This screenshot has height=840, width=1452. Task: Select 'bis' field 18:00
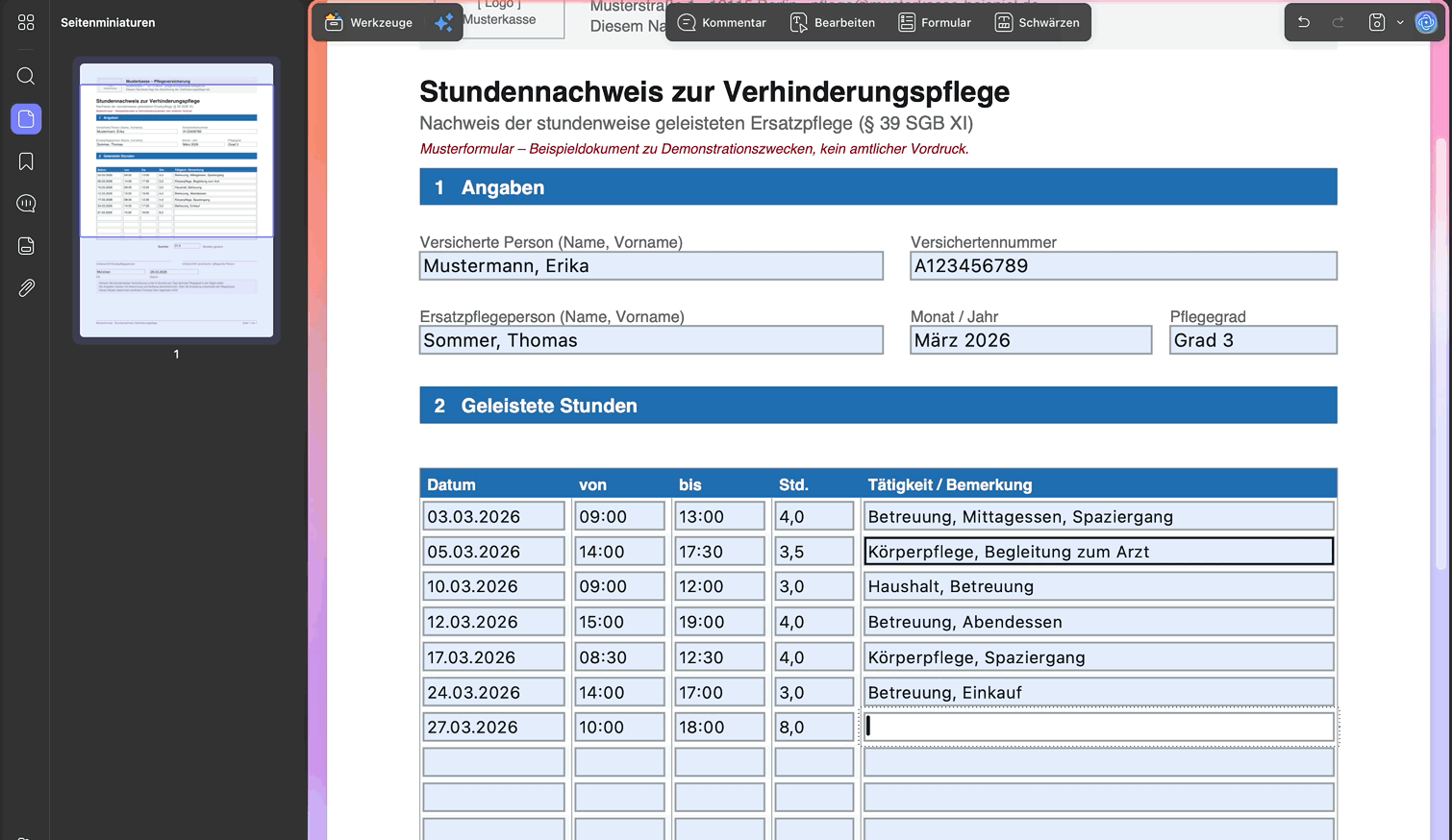[719, 728]
